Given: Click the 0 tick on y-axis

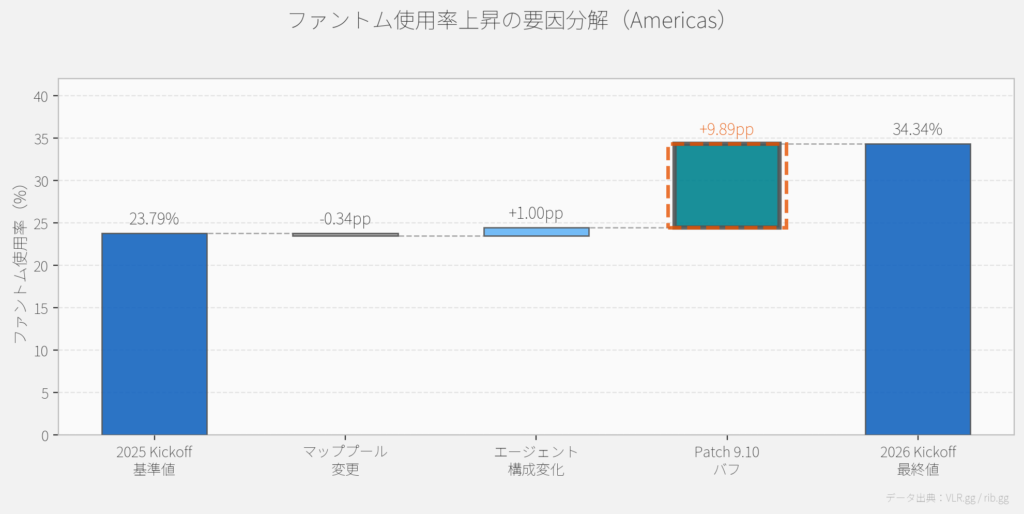Looking at the screenshot, I should [x=44, y=435].
